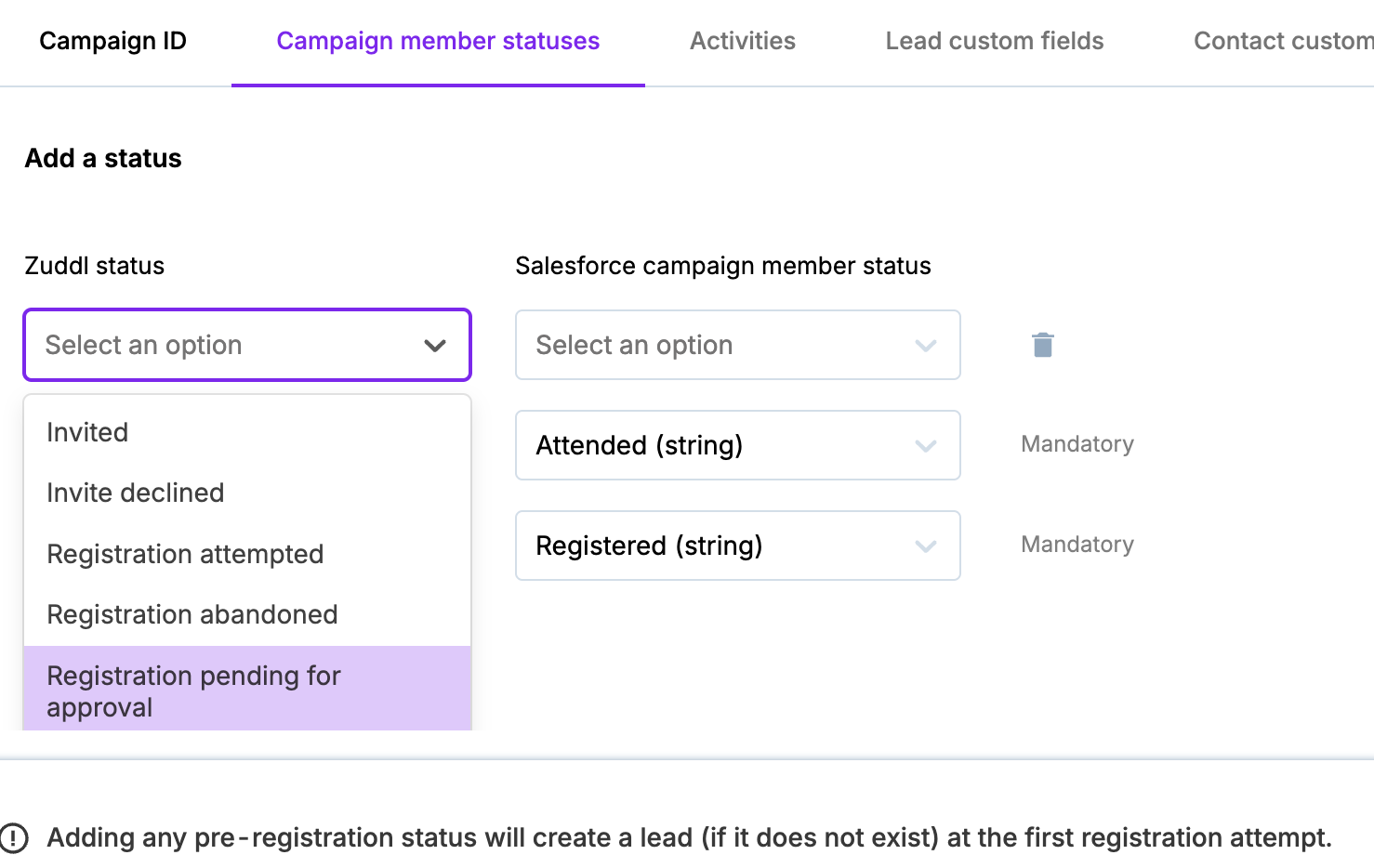This screenshot has width=1374, height=868.
Task: Select the Campaign member statuses tab
Action: click(x=438, y=41)
